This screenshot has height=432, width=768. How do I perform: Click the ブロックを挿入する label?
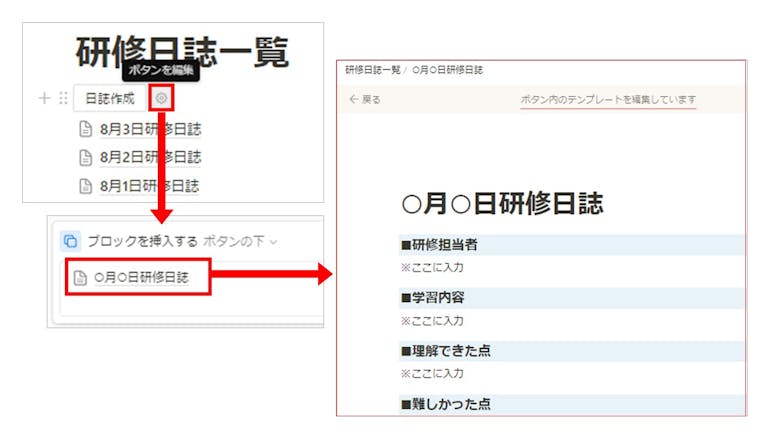143,241
